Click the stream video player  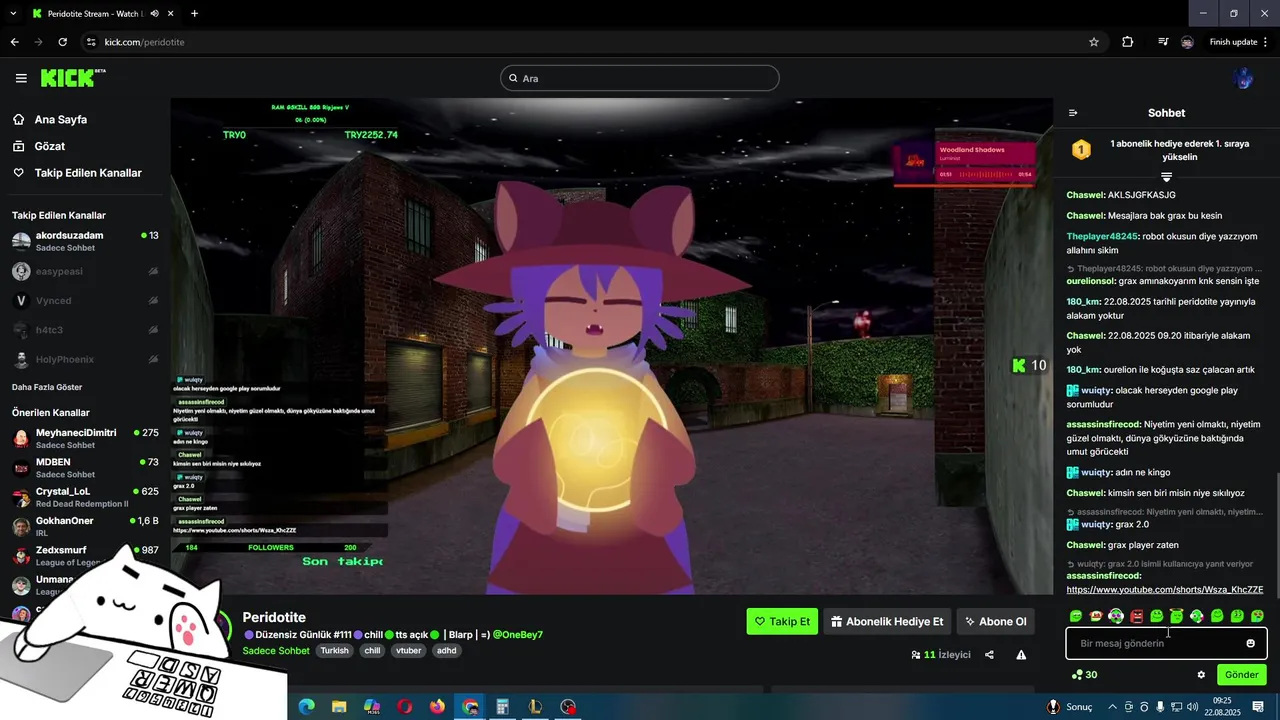tap(611, 346)
